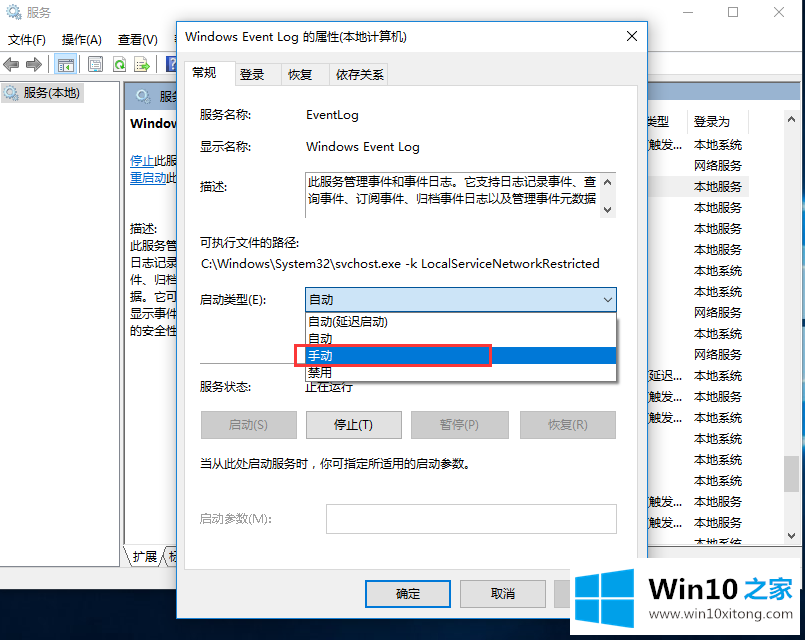Click the EventLog service name text
805x640 pixels.
click(x=332, y=115)
